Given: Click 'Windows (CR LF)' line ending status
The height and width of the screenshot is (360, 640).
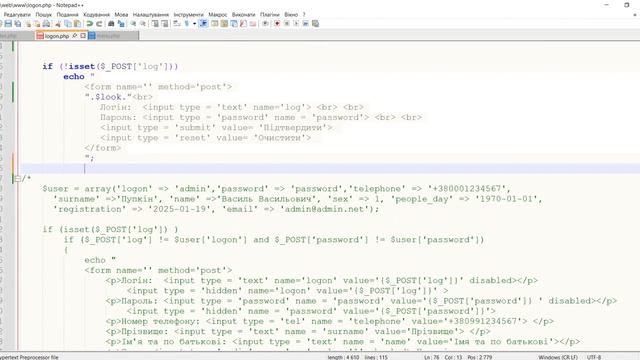Looking at the screenshot, I should point(558,357).
